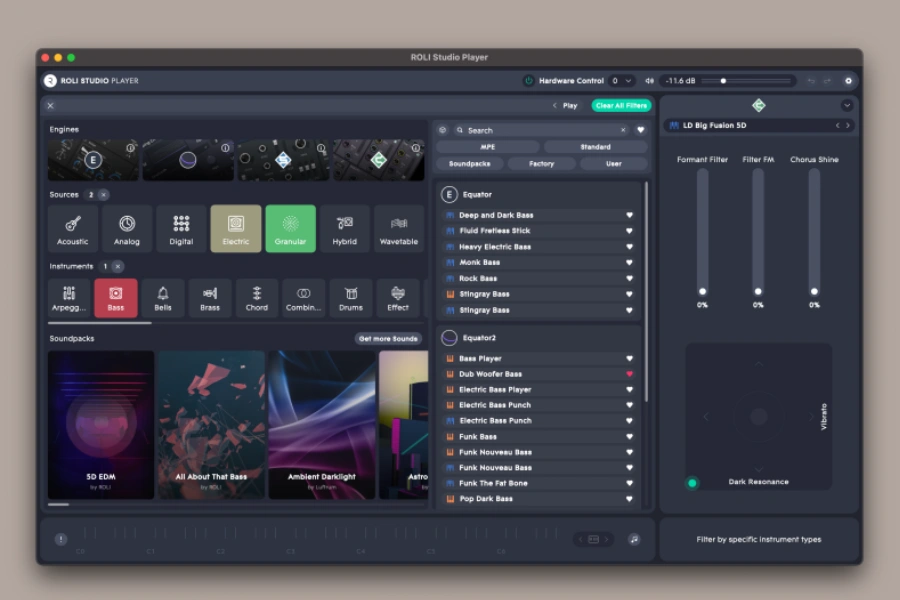This screenshot has height=600, width=900.
Task: Clear the Sources filter count X
Action: (x=103, y=195)
